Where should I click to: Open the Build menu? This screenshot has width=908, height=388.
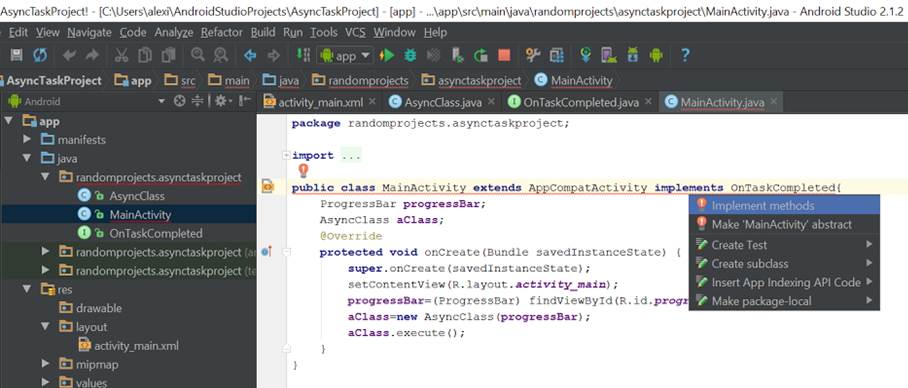point(263,32)
